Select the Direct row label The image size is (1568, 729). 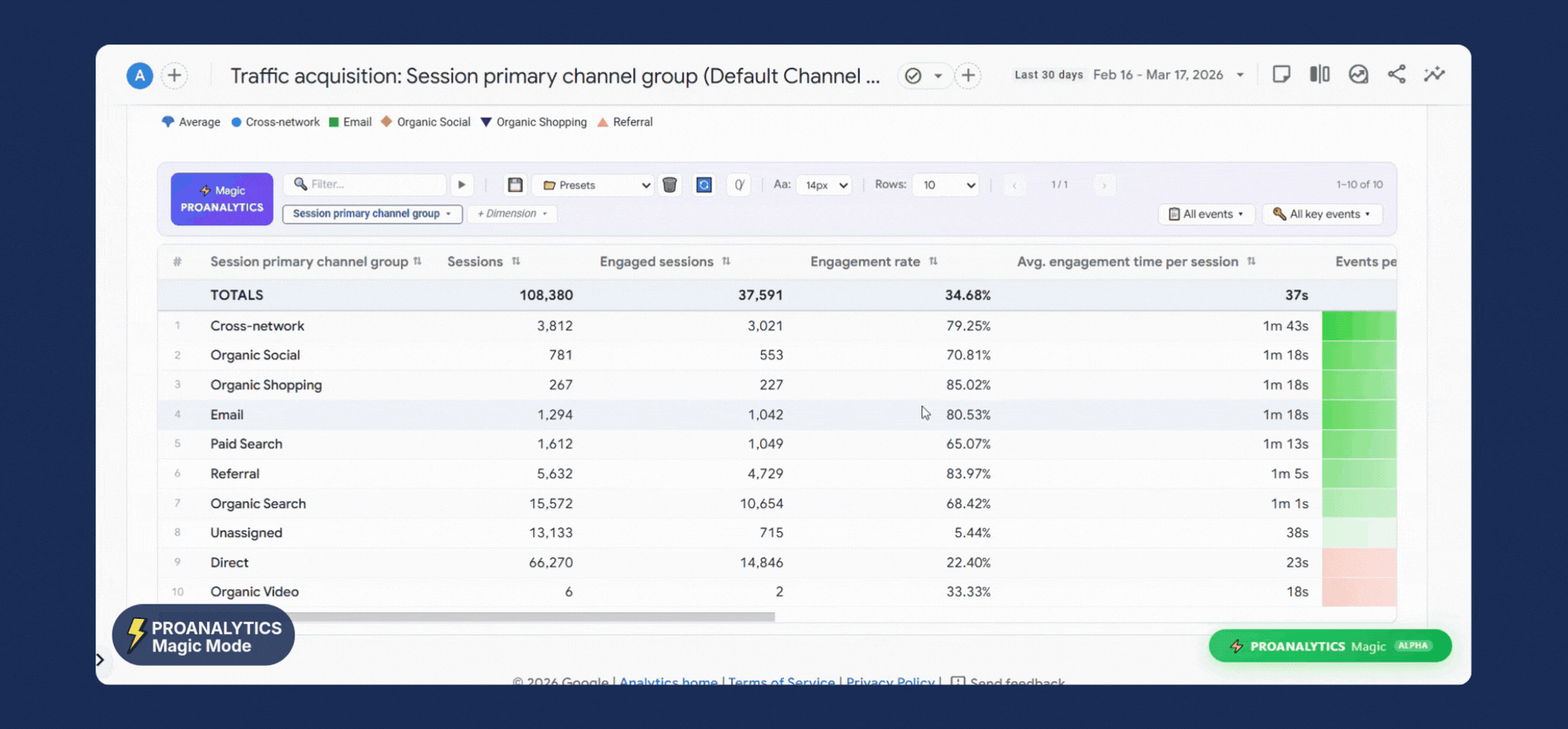229,563
